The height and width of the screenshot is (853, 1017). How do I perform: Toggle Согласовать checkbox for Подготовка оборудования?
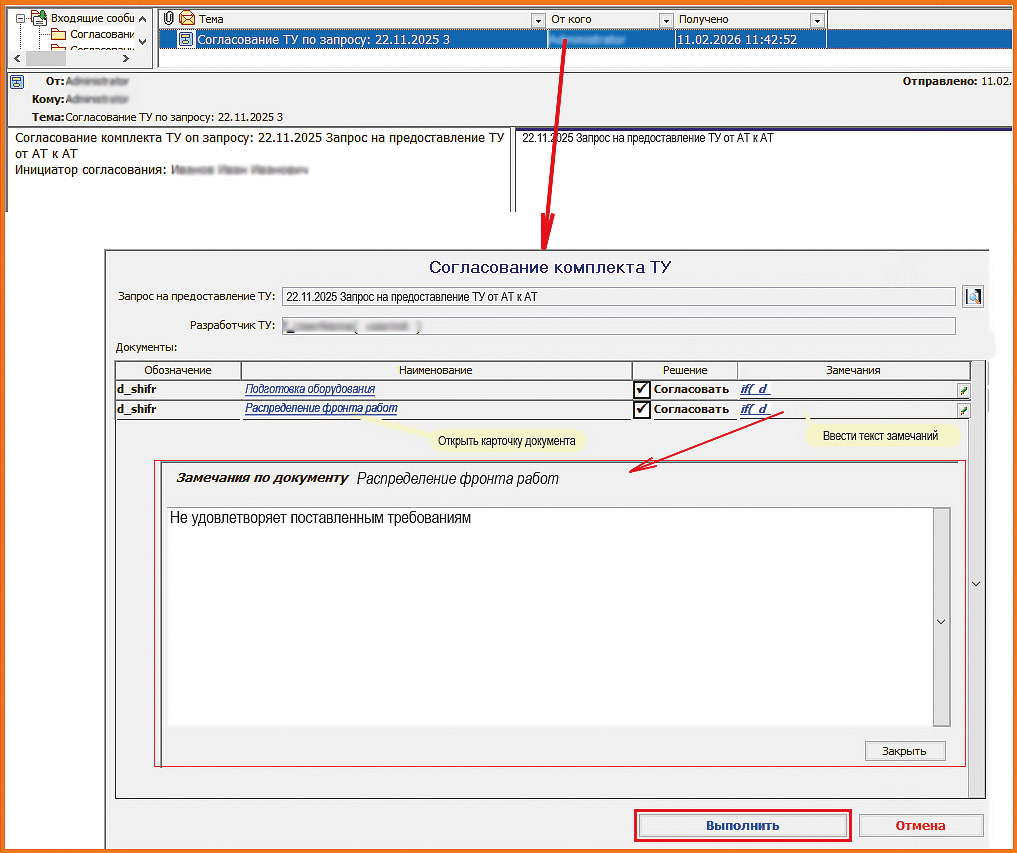pyautogui.click(x=642, y=389)
